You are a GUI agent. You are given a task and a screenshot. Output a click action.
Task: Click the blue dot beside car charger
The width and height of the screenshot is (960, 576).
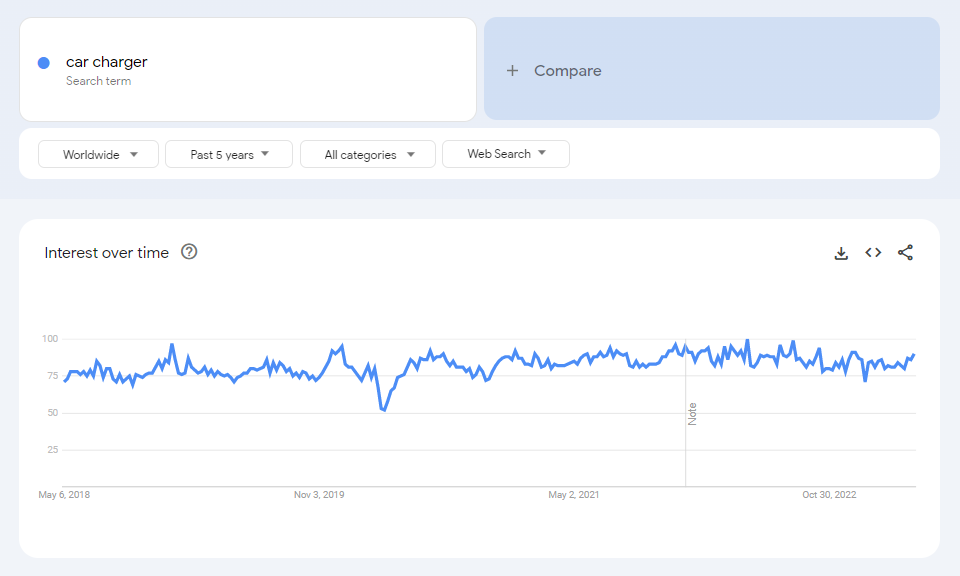tap(44, 63)
